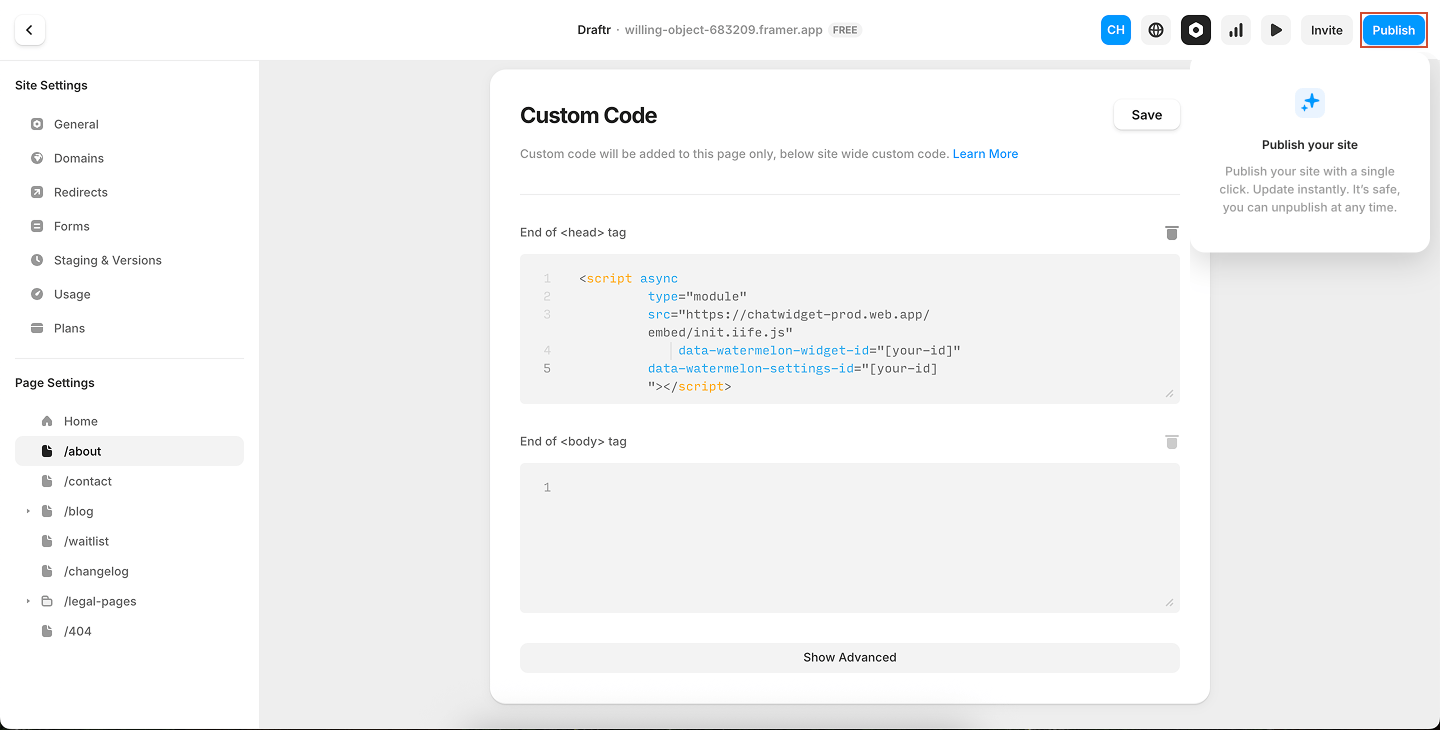
Task: Click the black hexagon plugins icon
Action: click(x=1196, y=30)
